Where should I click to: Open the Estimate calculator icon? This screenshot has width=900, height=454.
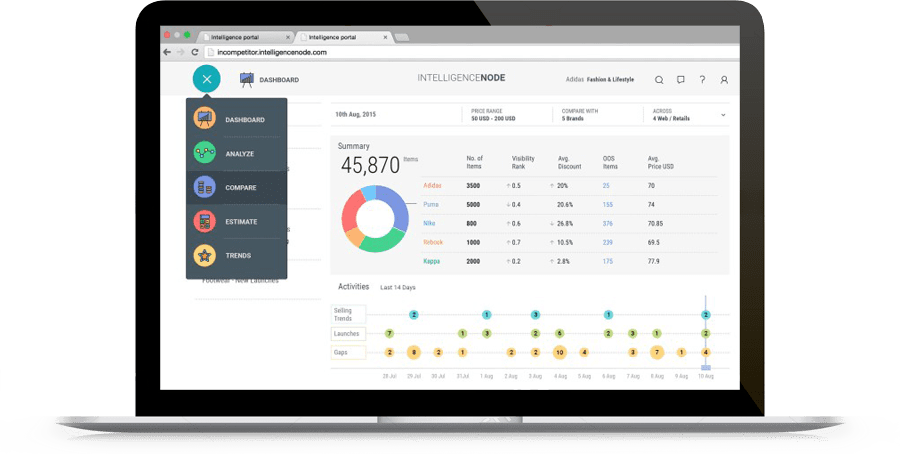(205, 222)
